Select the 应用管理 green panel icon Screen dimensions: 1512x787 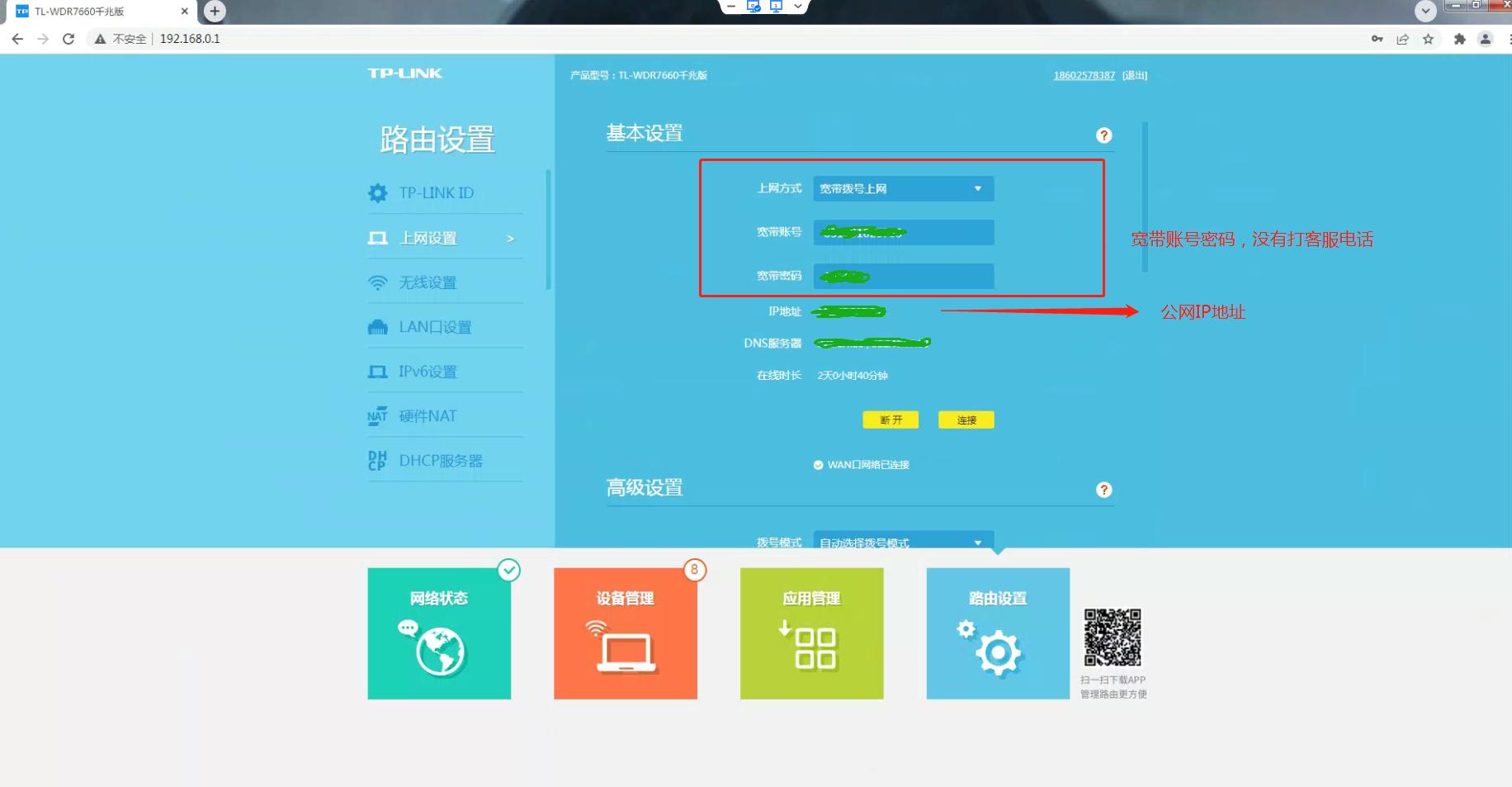[x=811, y=649]
